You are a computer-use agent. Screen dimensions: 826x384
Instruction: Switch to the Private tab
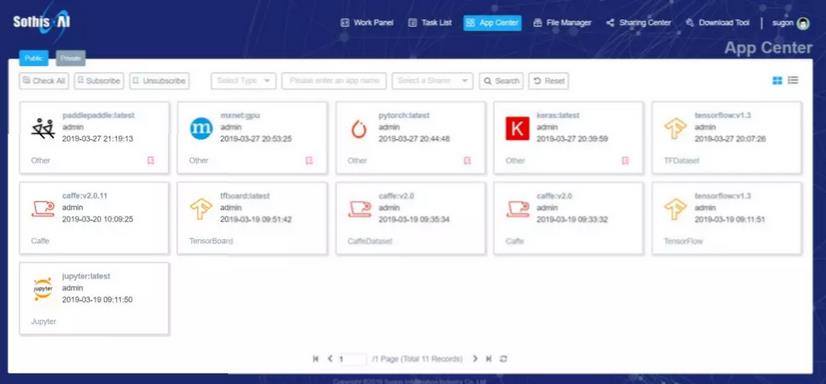(x=71, y=58)
